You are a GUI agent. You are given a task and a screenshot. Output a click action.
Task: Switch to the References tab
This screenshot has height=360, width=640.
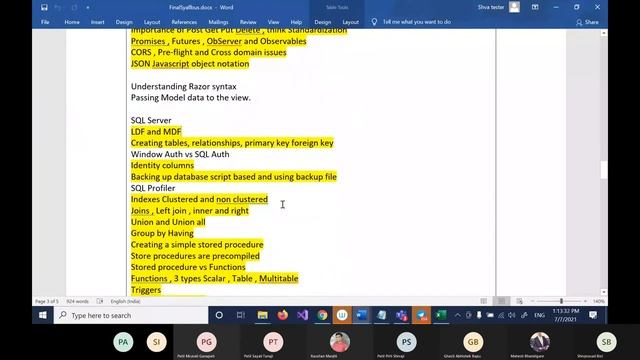tap(184, 22)
